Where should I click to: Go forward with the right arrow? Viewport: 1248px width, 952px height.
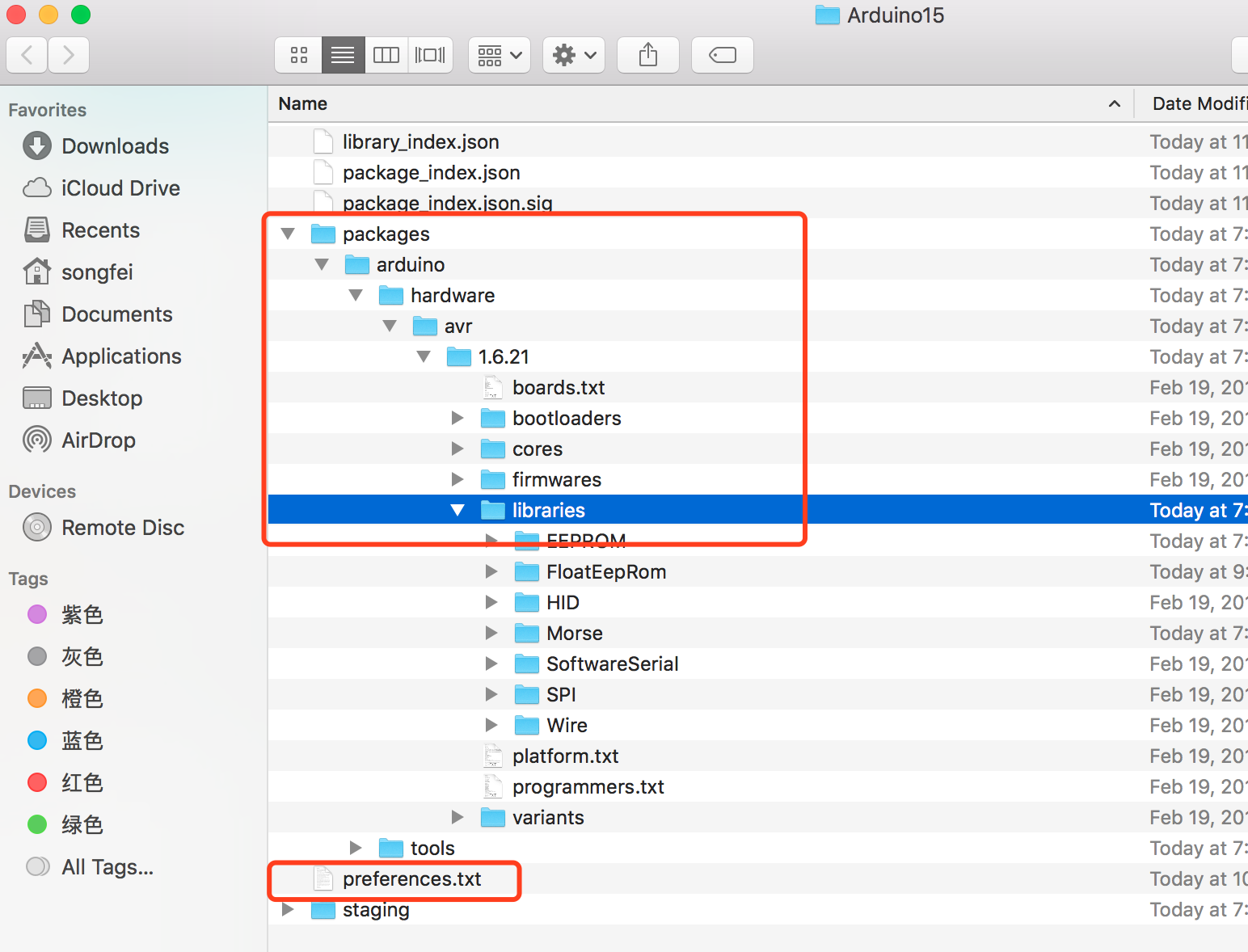tap(69, 55)
